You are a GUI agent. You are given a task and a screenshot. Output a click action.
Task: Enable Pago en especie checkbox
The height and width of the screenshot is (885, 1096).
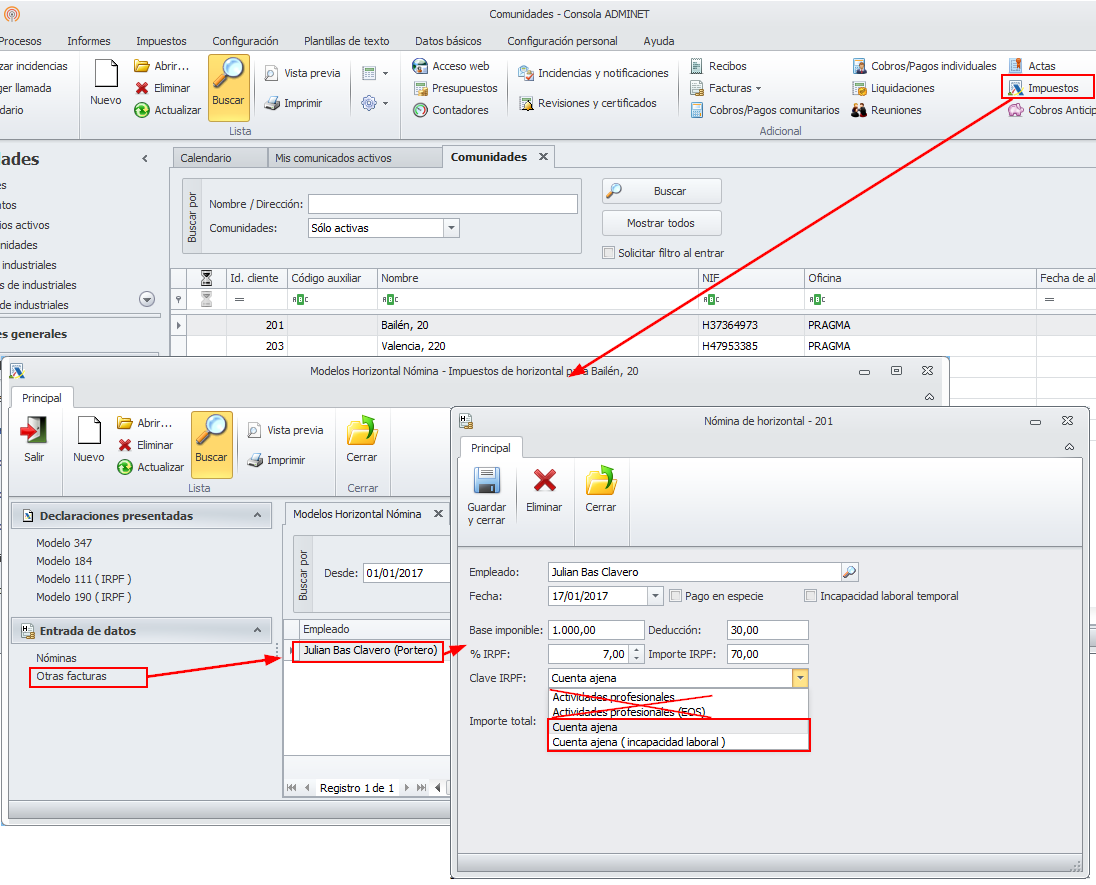(677, 596)
